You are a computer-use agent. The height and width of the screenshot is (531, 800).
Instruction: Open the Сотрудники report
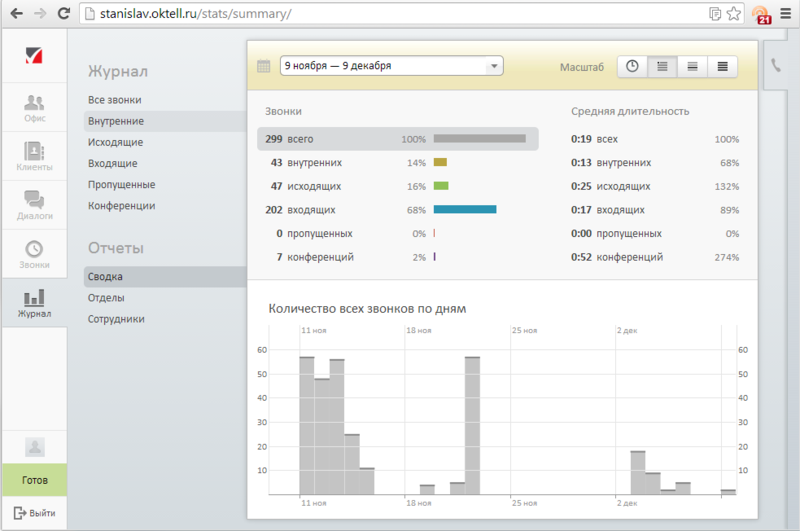116,319
